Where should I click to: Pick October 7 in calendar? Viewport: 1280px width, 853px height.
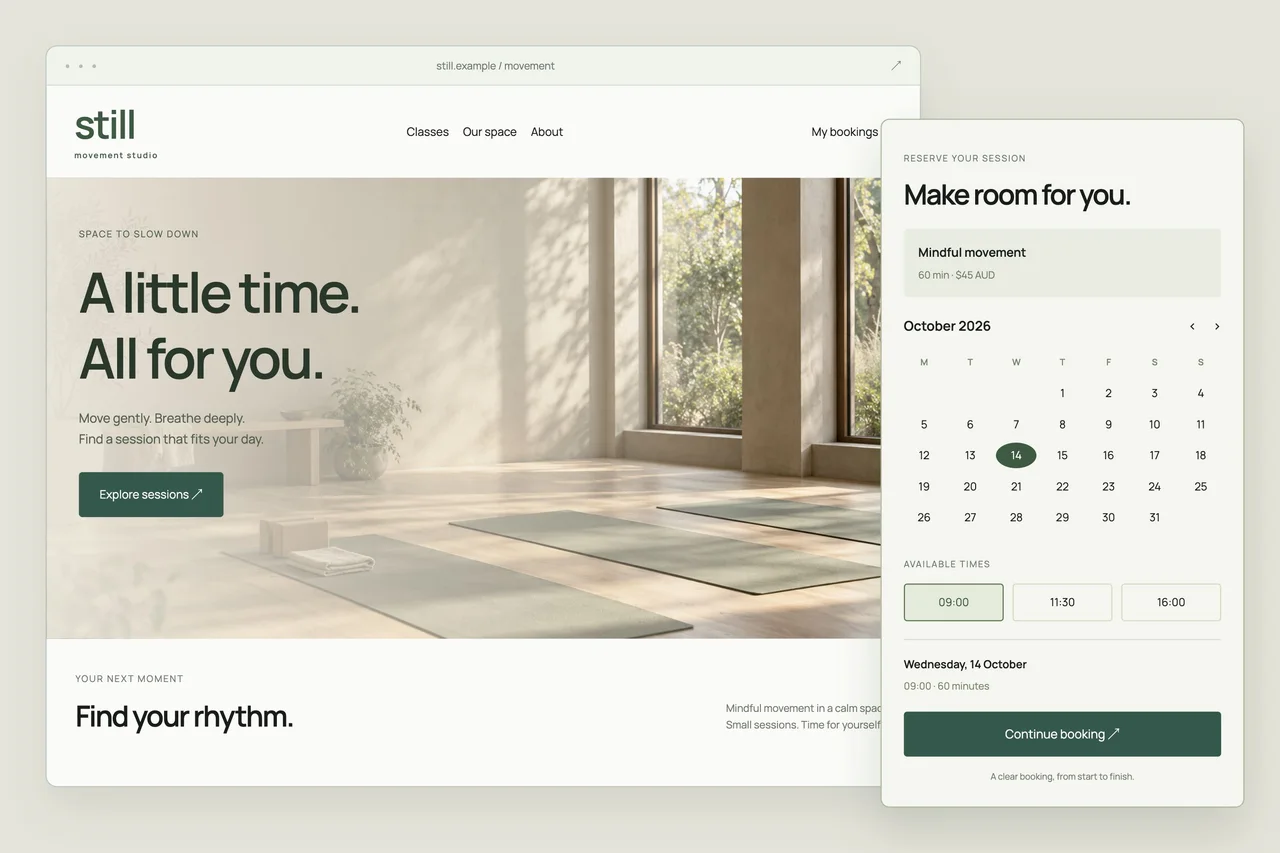tap(1016, 425)
